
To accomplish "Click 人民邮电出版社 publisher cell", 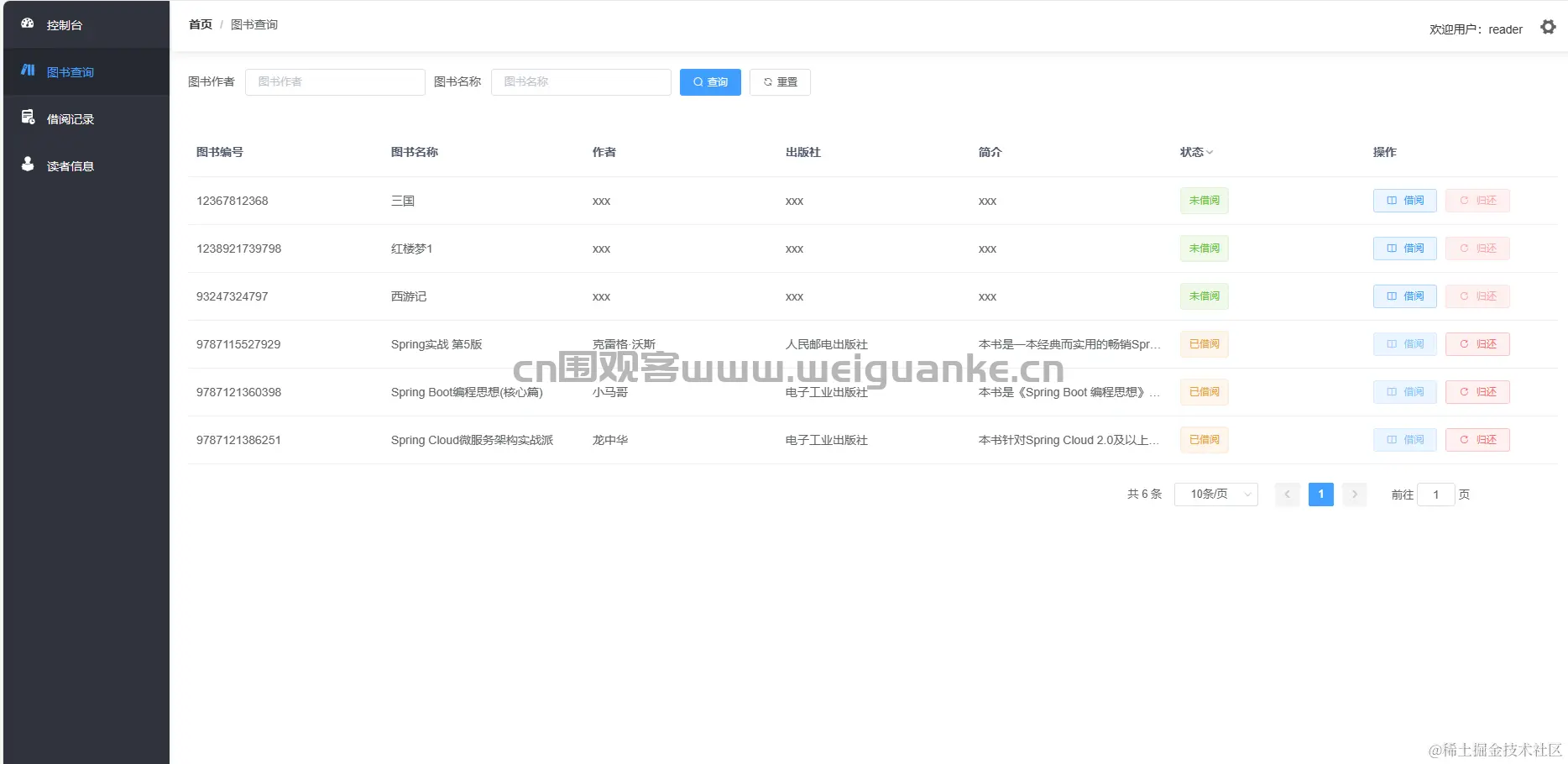I will (x=827, y=344).
